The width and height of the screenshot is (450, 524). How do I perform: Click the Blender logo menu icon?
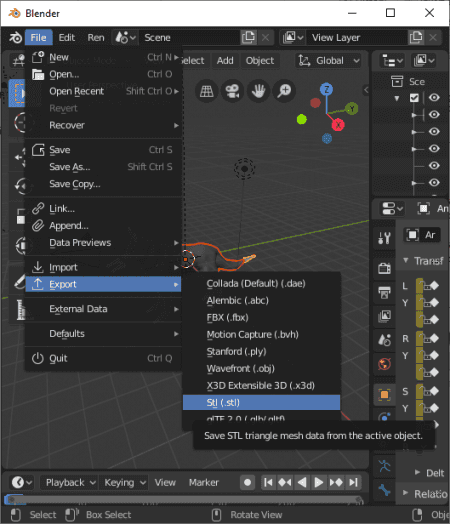15,37
